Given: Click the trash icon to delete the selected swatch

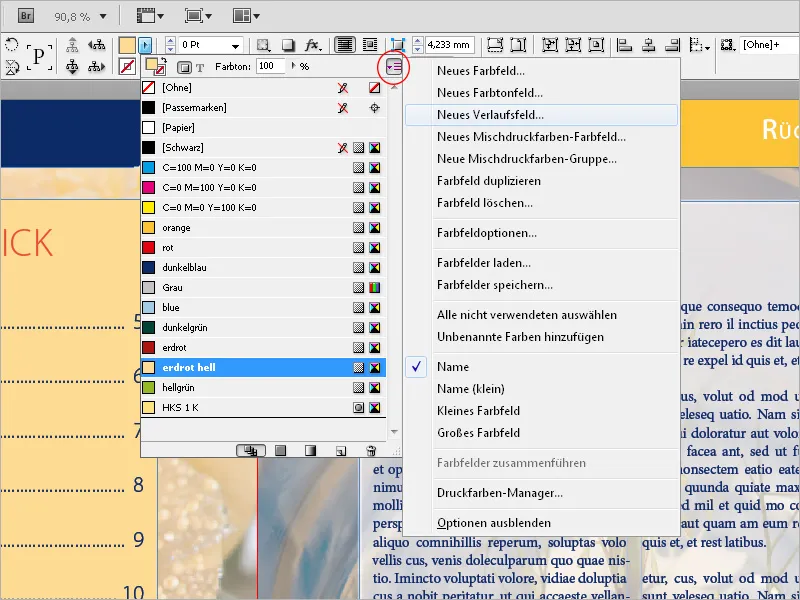Looking at the screenshot, I should click(371, 450).
